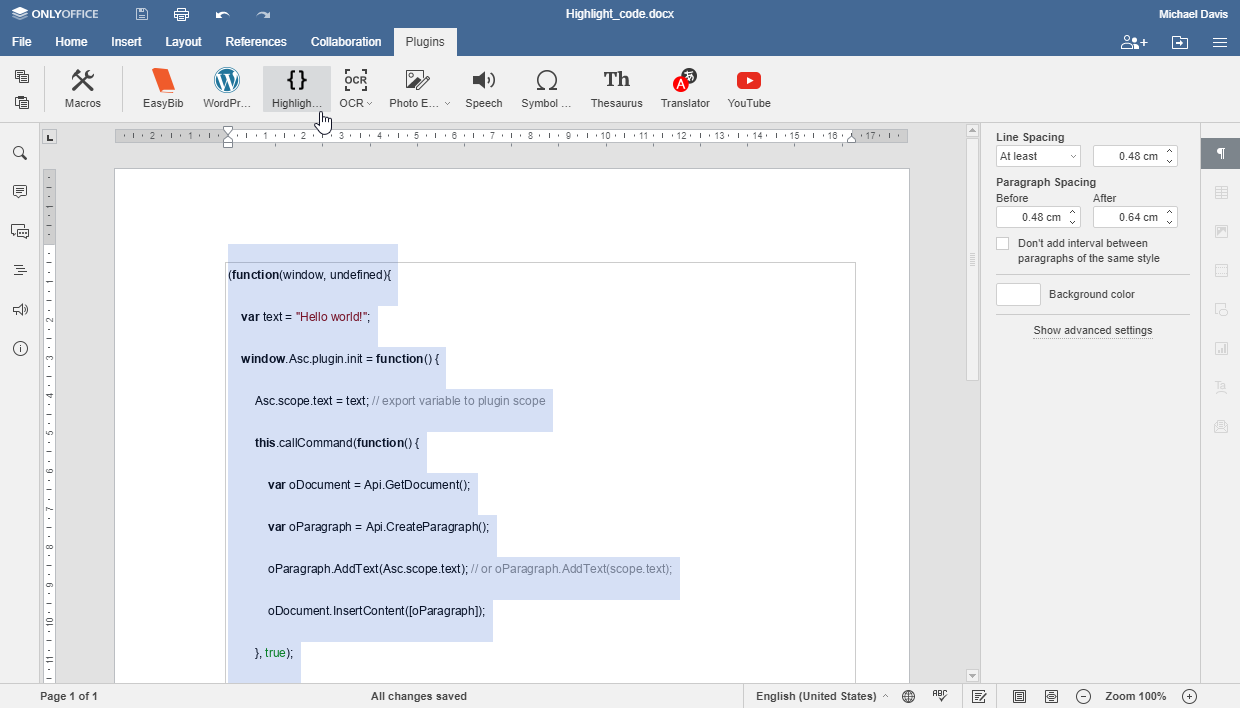Viewport: 1240px width, 708px height.
Task: Open the Macros plugin
Action: pos(83,89)
